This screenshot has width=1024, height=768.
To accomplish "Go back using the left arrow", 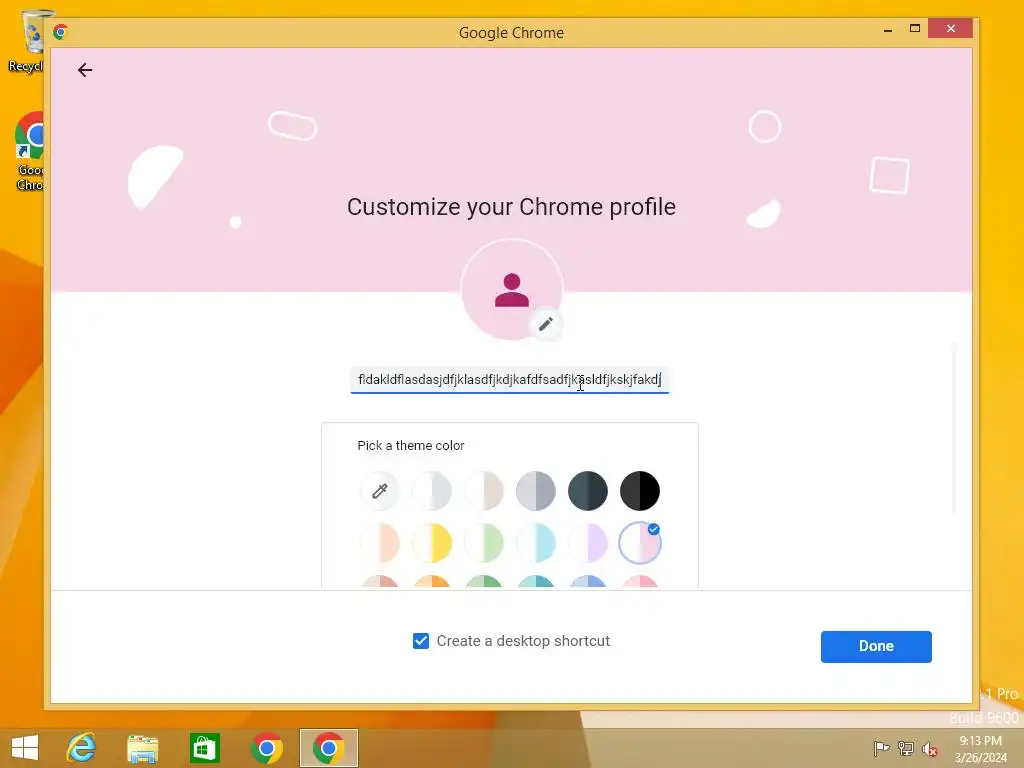I will click(85, 70).
